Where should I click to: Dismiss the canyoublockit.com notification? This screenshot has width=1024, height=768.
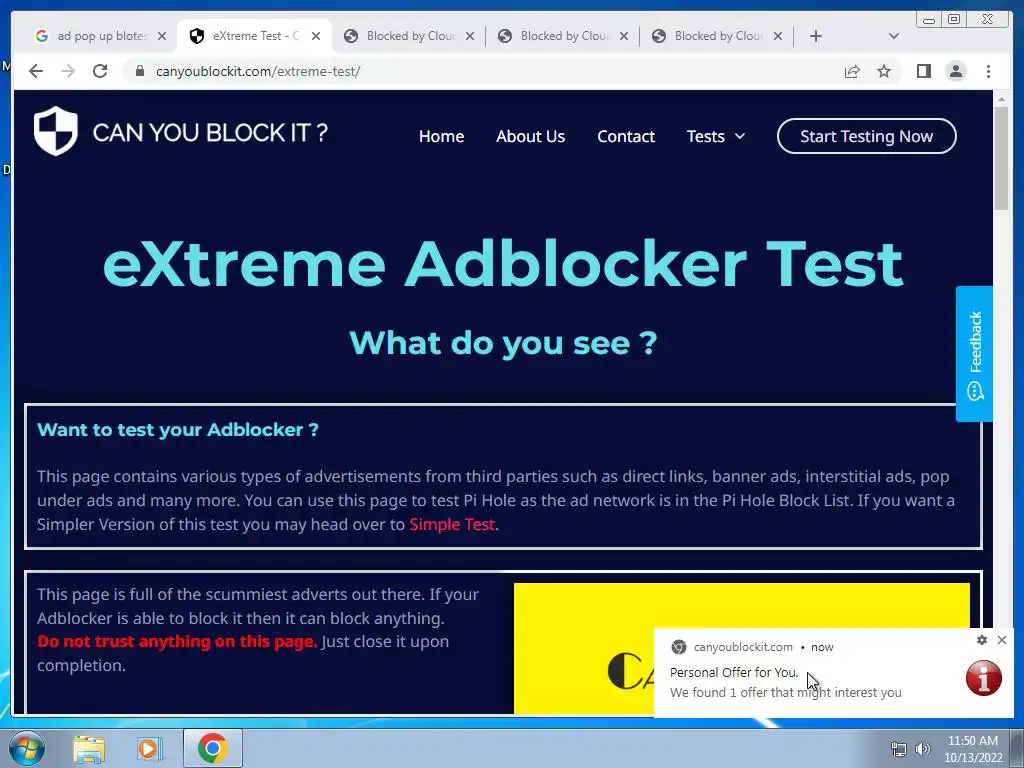click(1002, 640)
